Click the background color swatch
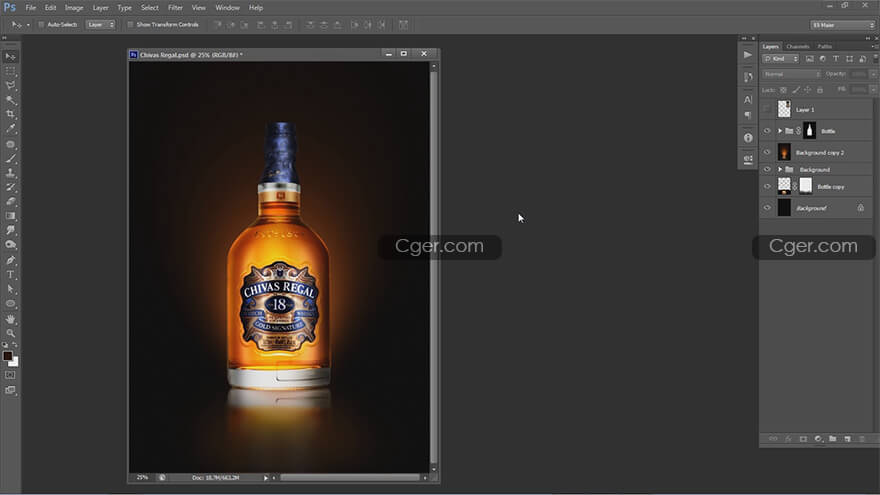 [x=15, y=363]
